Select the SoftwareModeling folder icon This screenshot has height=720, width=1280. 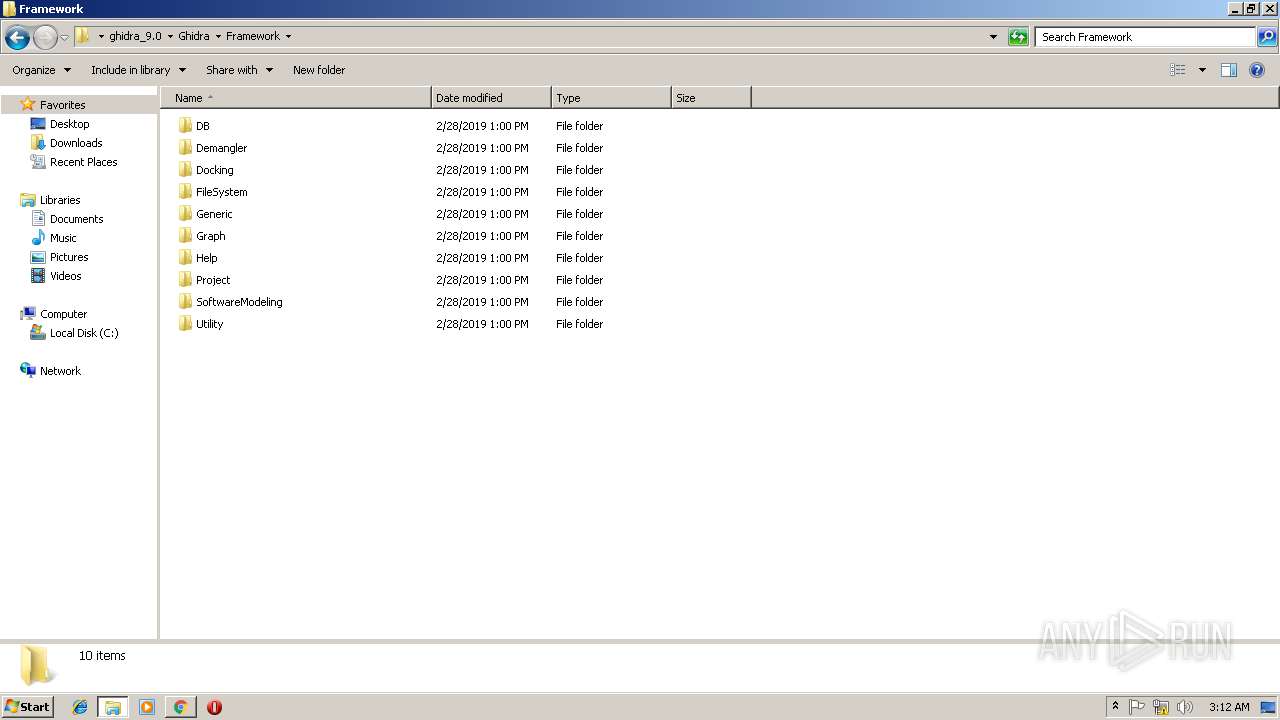pyautogui.click(x=185, y=302)
